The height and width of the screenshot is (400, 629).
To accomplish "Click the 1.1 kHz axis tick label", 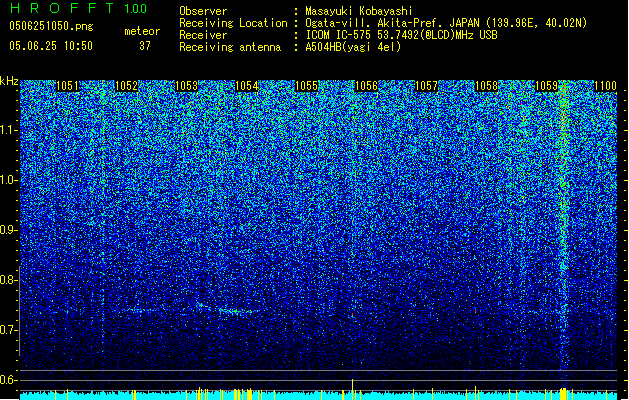I will pyautogui.click(x=9, y=130).
